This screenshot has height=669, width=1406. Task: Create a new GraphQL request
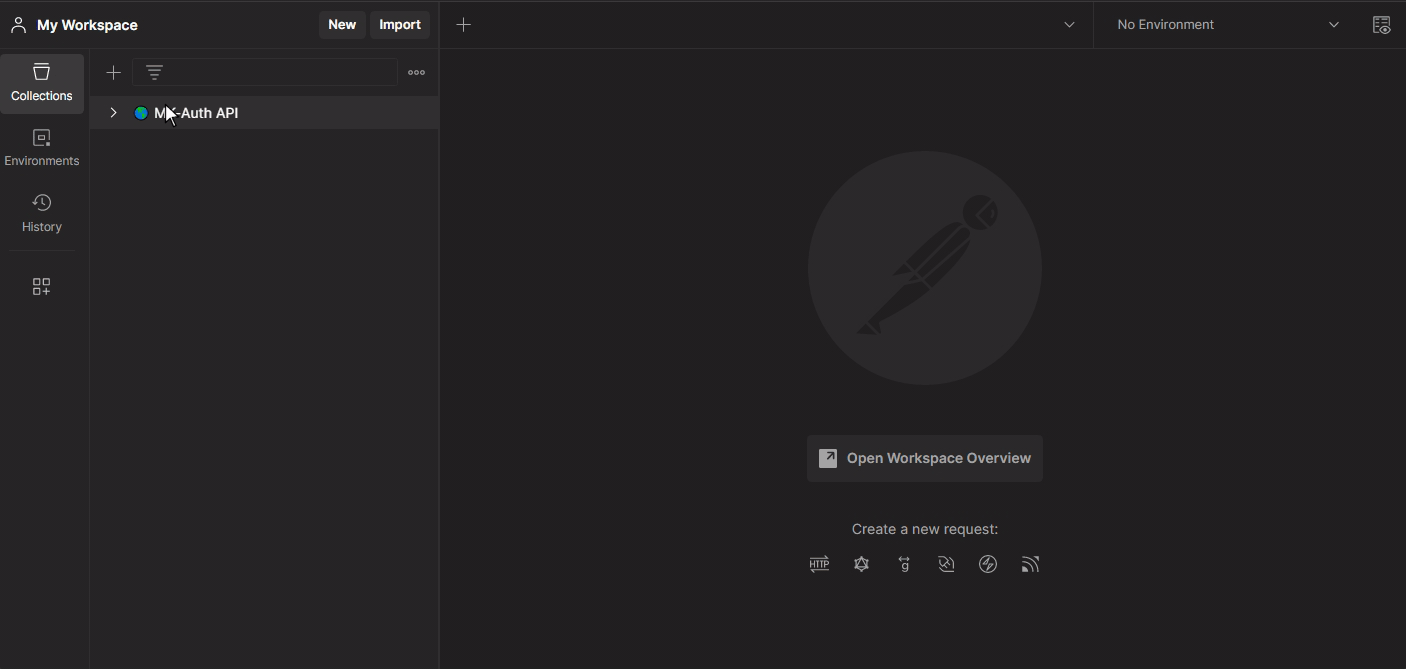point(861,565)
